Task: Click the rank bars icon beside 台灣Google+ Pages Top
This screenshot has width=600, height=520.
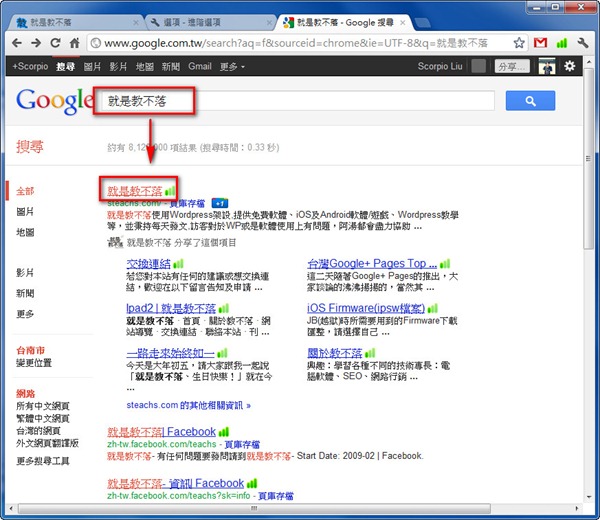Action: 445,264
